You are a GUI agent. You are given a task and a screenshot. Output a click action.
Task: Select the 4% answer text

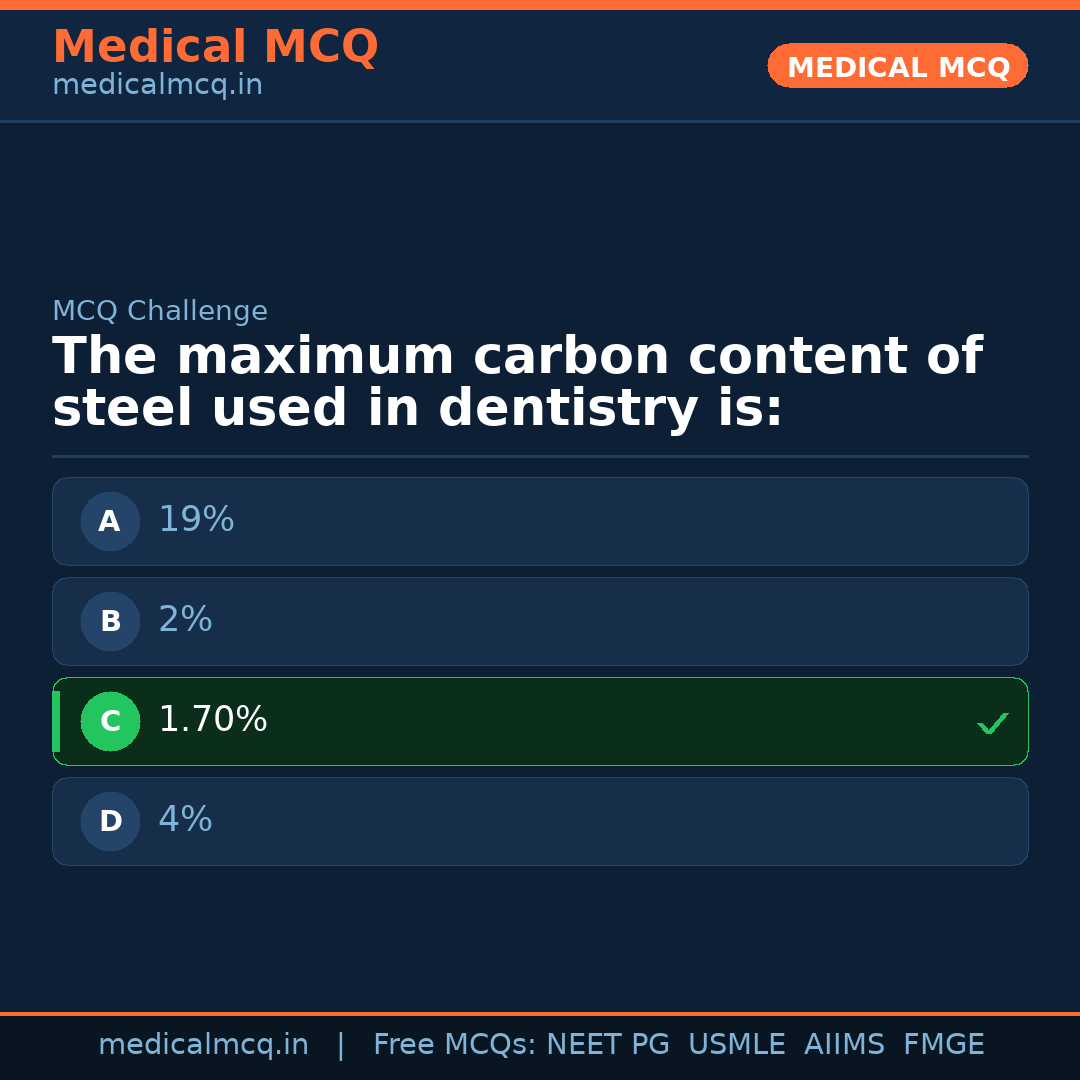click(185, 820)
